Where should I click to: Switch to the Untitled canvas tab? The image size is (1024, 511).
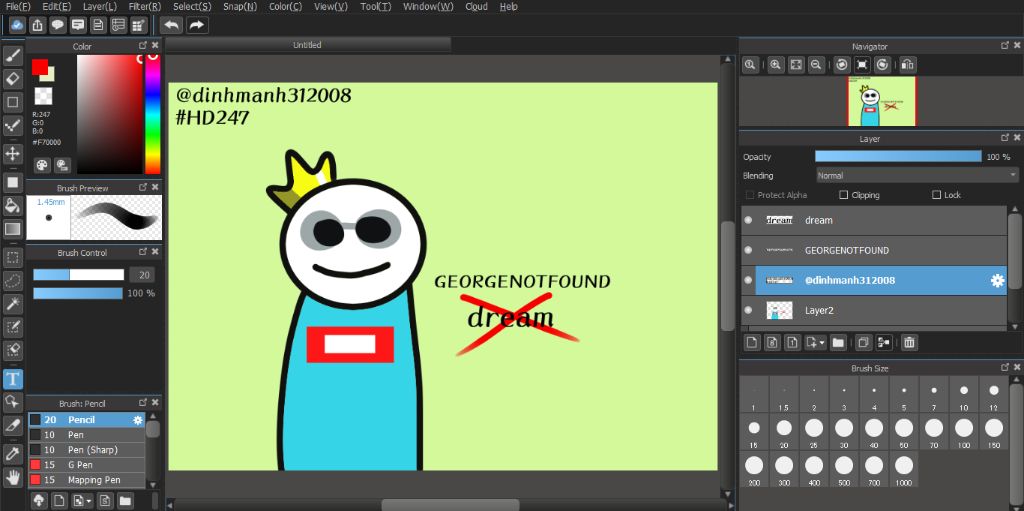tap(307, 45)
